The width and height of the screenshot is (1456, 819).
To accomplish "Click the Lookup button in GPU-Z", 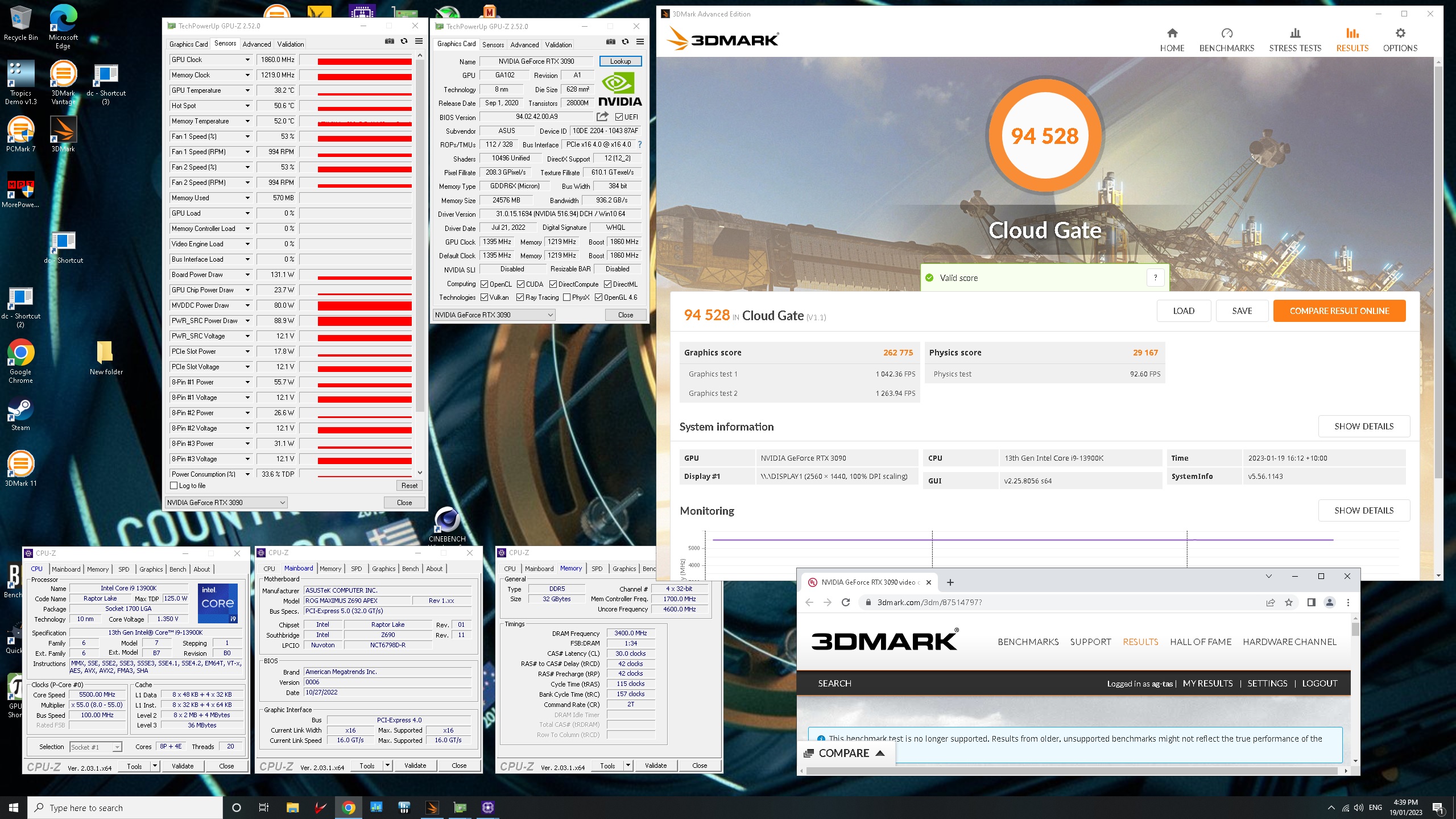I will (x=621, y=61).
